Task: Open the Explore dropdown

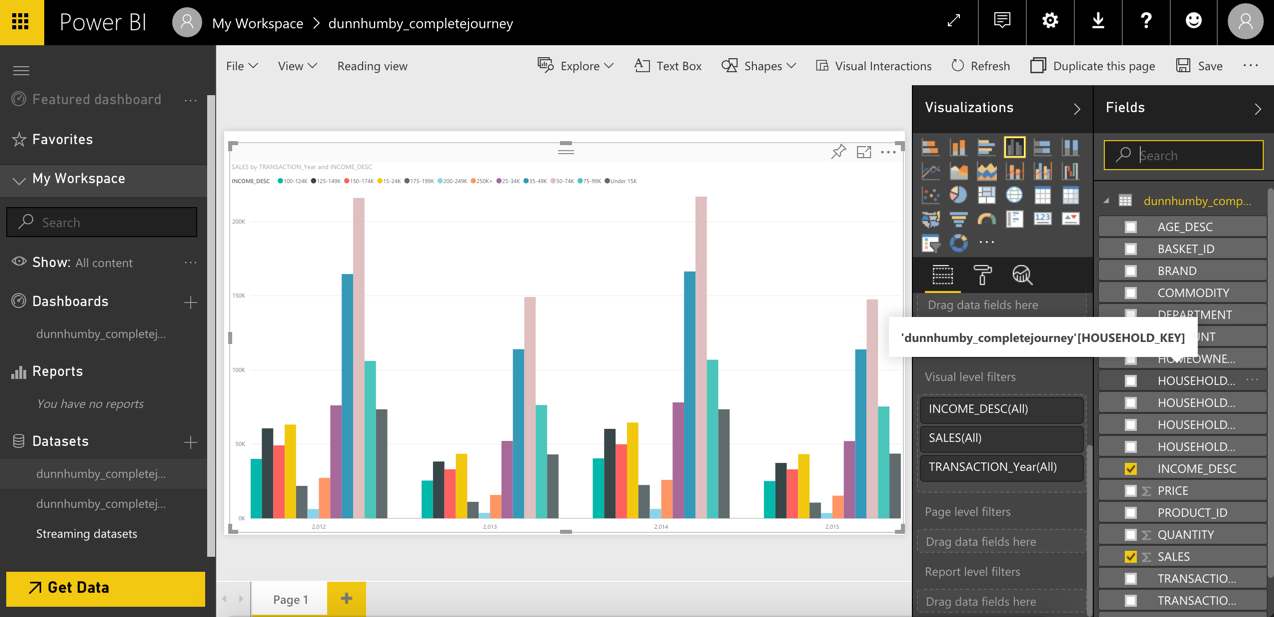Action: pos(575,66)
